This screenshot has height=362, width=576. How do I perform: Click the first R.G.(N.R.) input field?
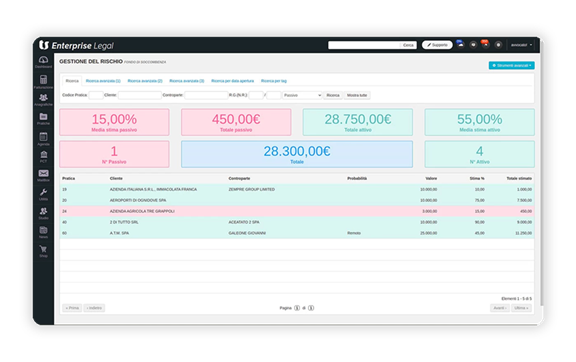pyautogui.click(x=256, y=95)
